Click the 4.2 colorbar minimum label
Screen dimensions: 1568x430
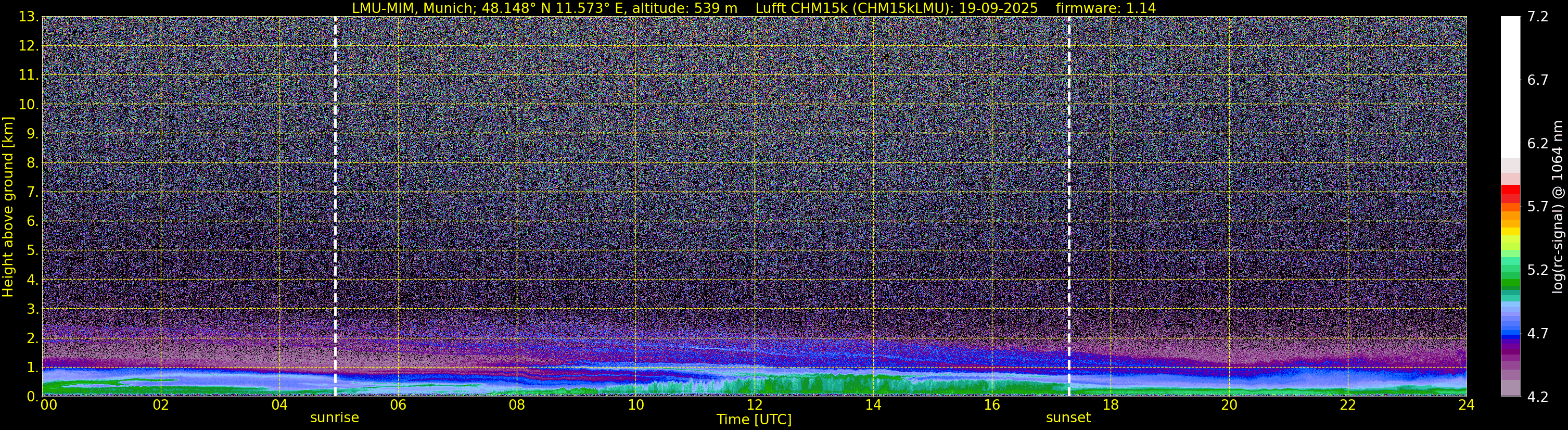click(1538, 397)
